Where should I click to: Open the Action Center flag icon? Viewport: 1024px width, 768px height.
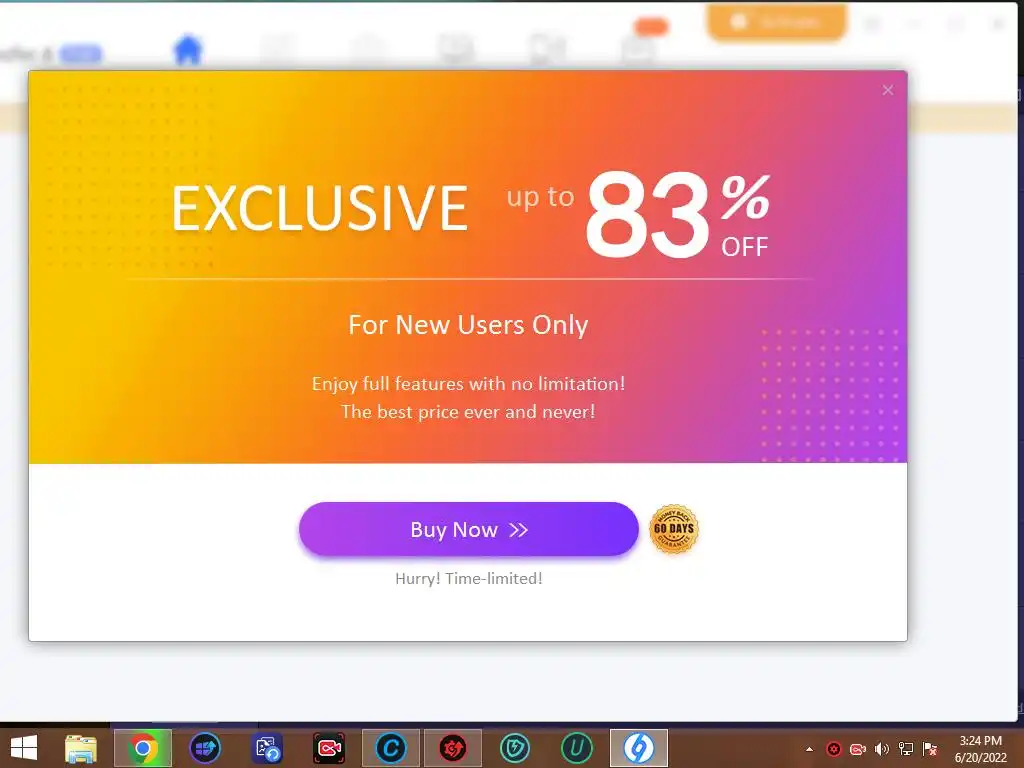pos(930,749)
